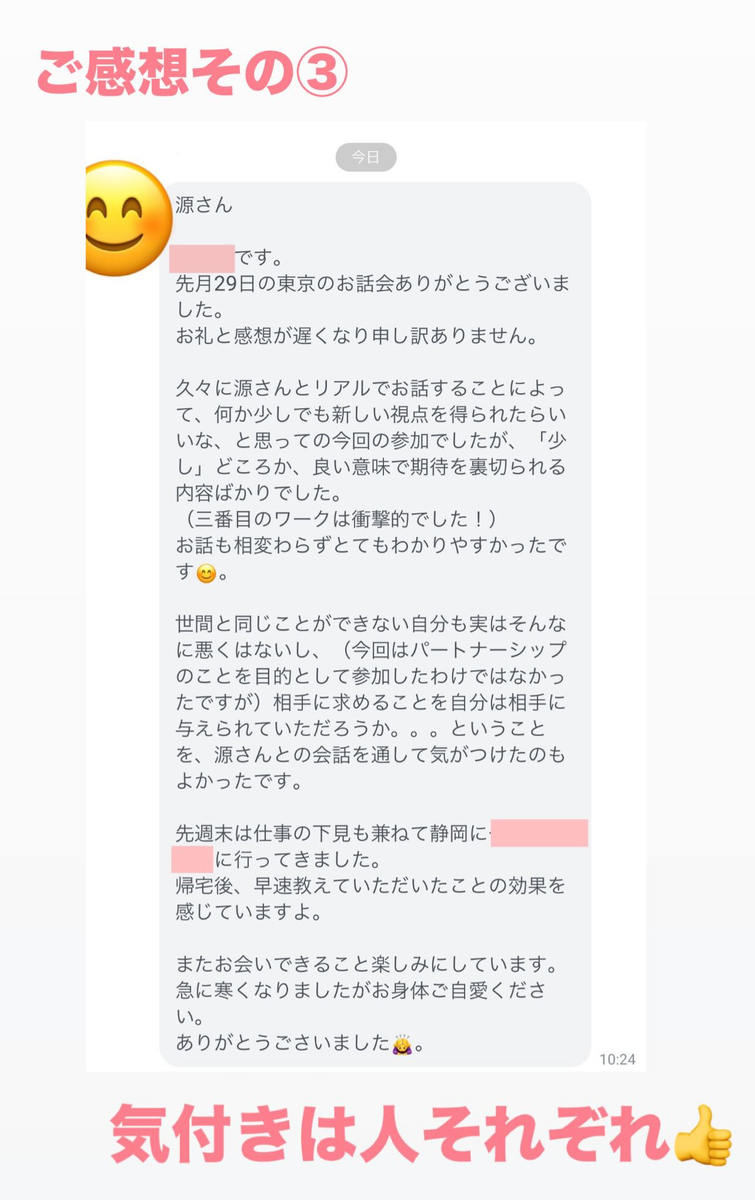Image resolution: width=755 pixels, height=1200 pixels.
Task: Click the pink redaction before に行ってきました
Action: pyautogui.click(x=192, y=859)
